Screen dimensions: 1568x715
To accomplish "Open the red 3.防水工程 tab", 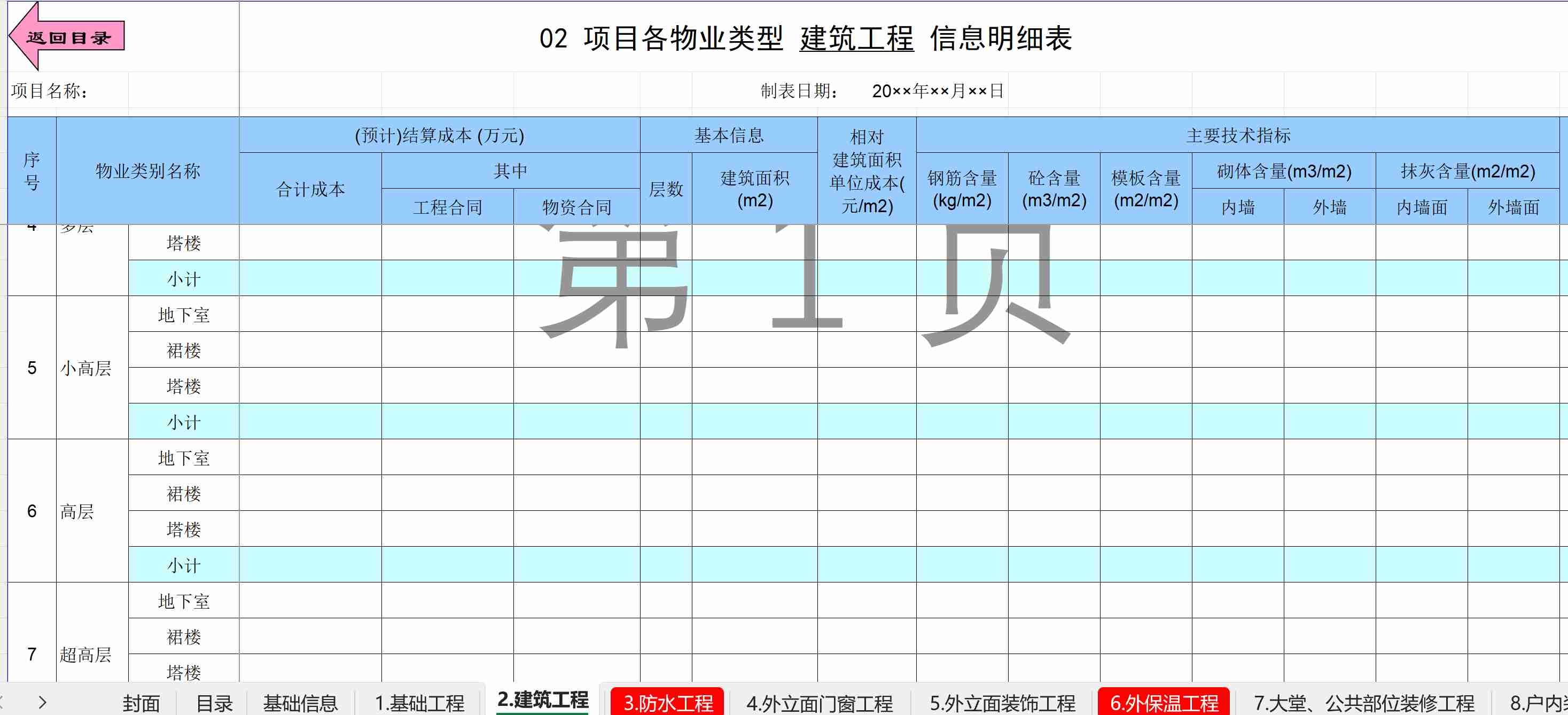I will click(x=667, y=703).
